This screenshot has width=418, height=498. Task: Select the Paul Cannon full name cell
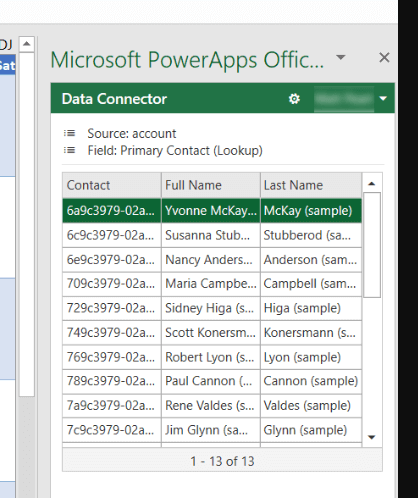(211, 381)
